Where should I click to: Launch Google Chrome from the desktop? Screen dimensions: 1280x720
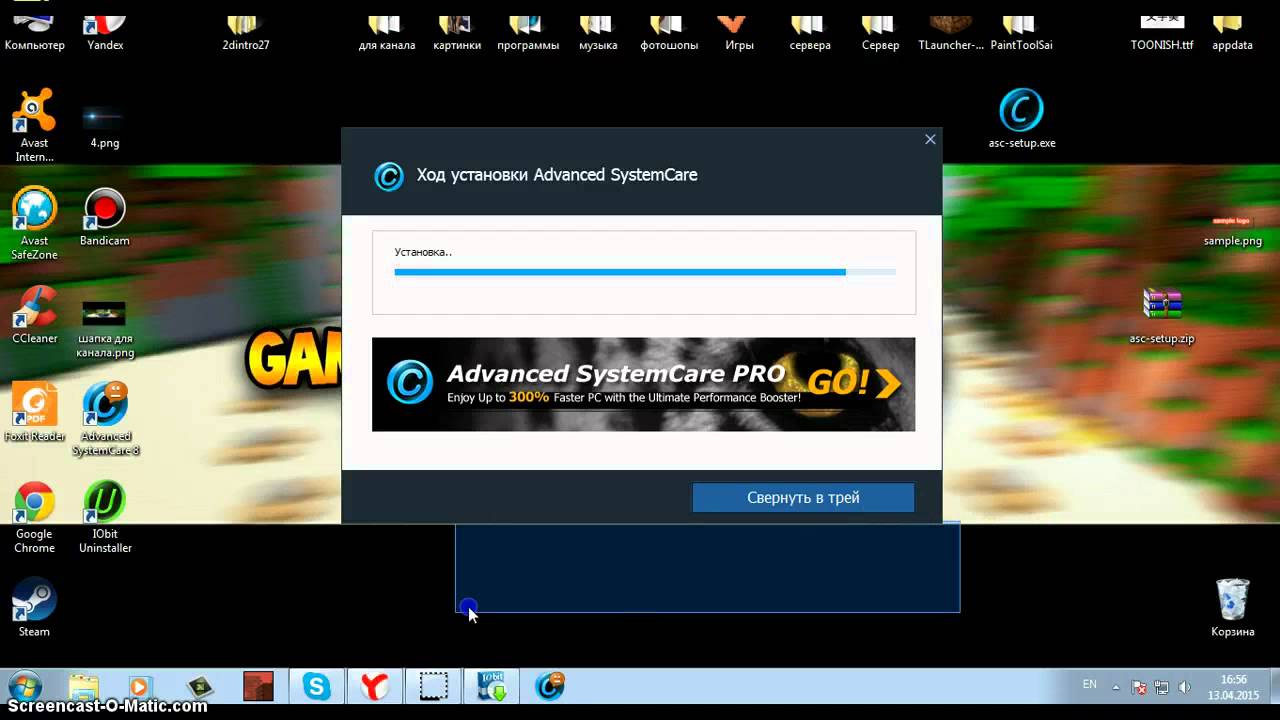pos(34,517)
